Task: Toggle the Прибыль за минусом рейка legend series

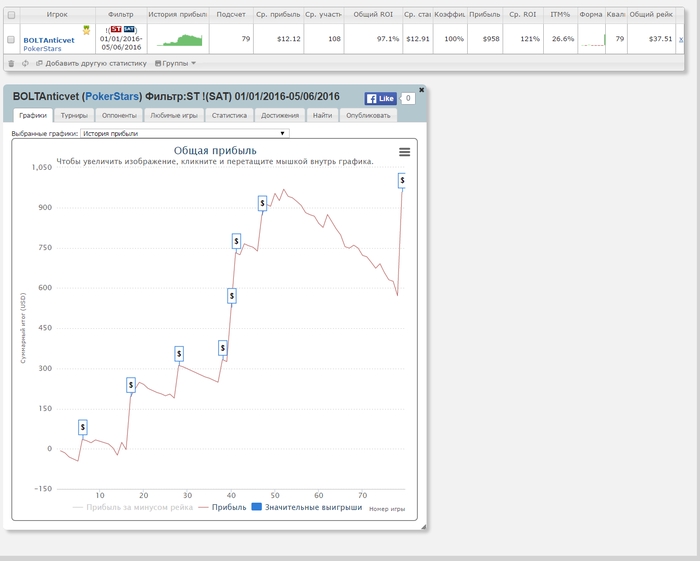Action: coord(133,507)
